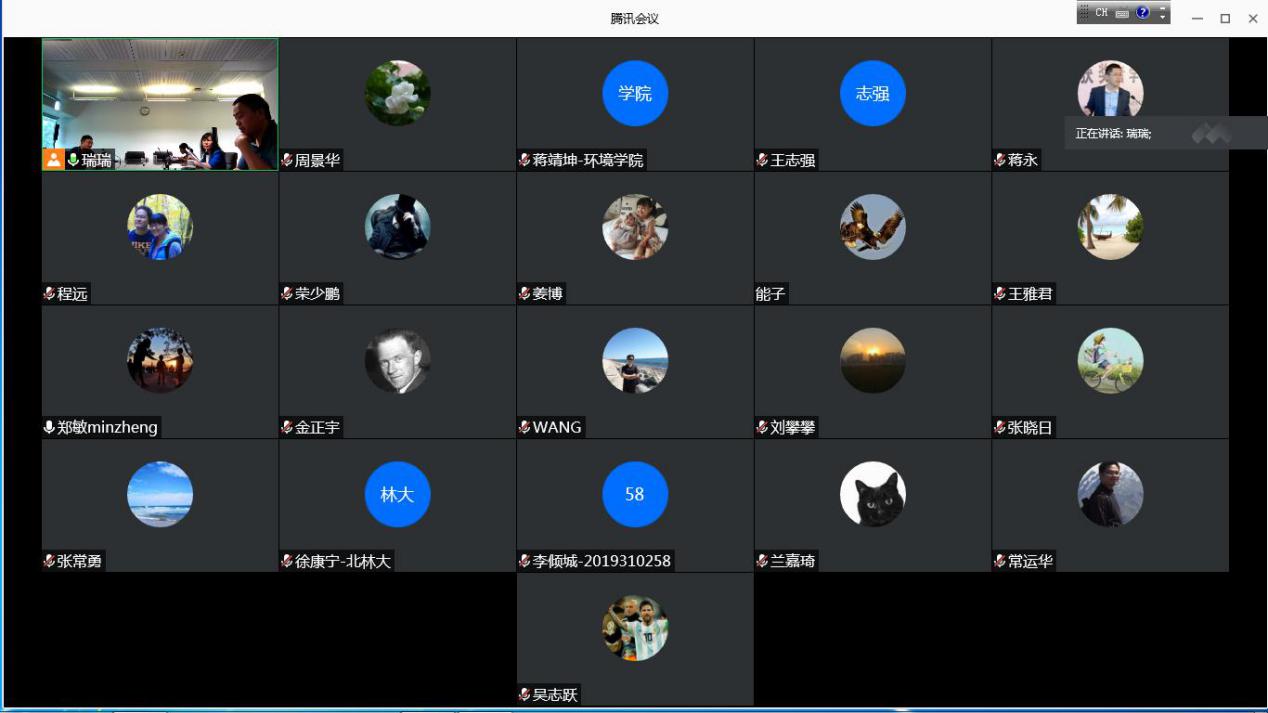The height and width of the screenshot is (713, 1268).
Task: Select the black cat avatar of 兰嘉琦
Action: [x=872, y=494]
